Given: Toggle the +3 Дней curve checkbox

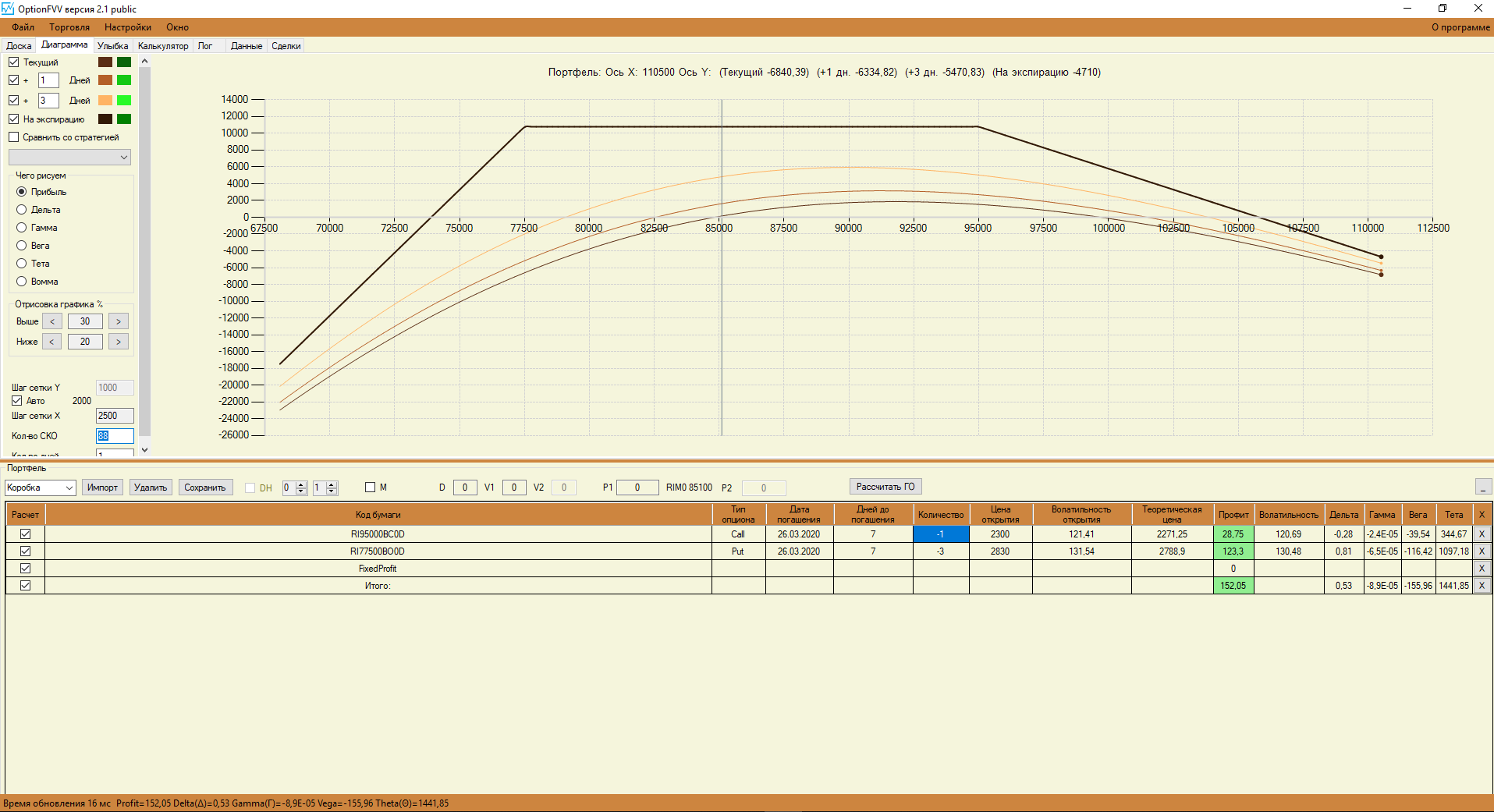Looking at the screenshot, I should coord(14,101).
